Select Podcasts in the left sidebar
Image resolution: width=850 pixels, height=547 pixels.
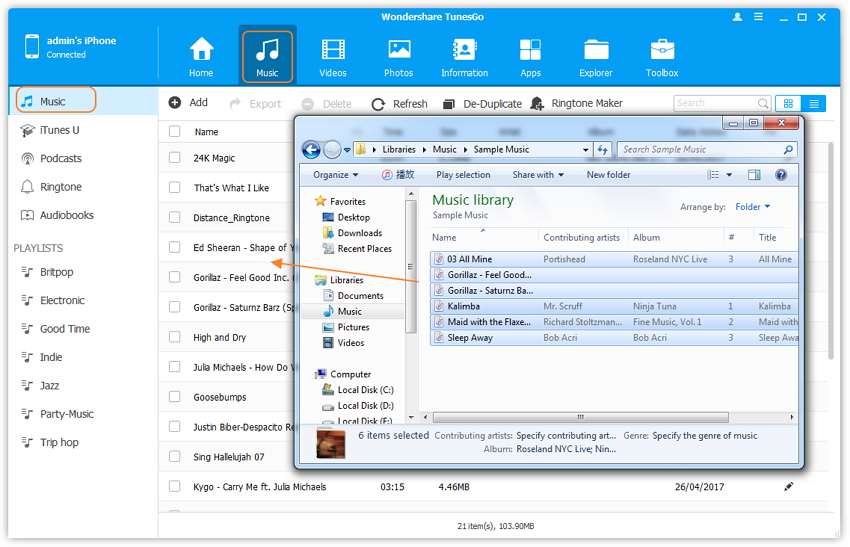[60, 158]
